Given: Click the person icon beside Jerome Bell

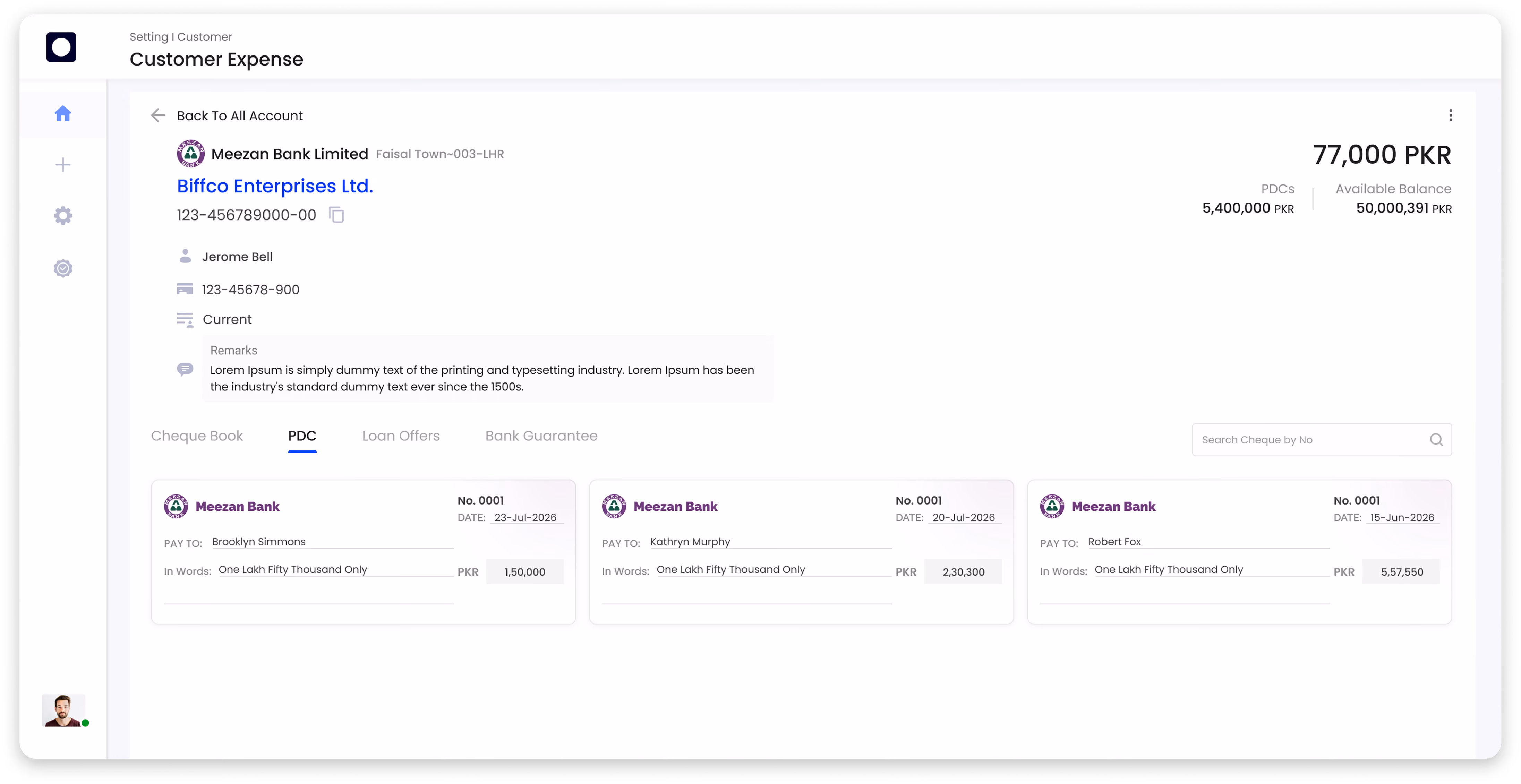Looking at the screenshot, I should click(185, 256).
